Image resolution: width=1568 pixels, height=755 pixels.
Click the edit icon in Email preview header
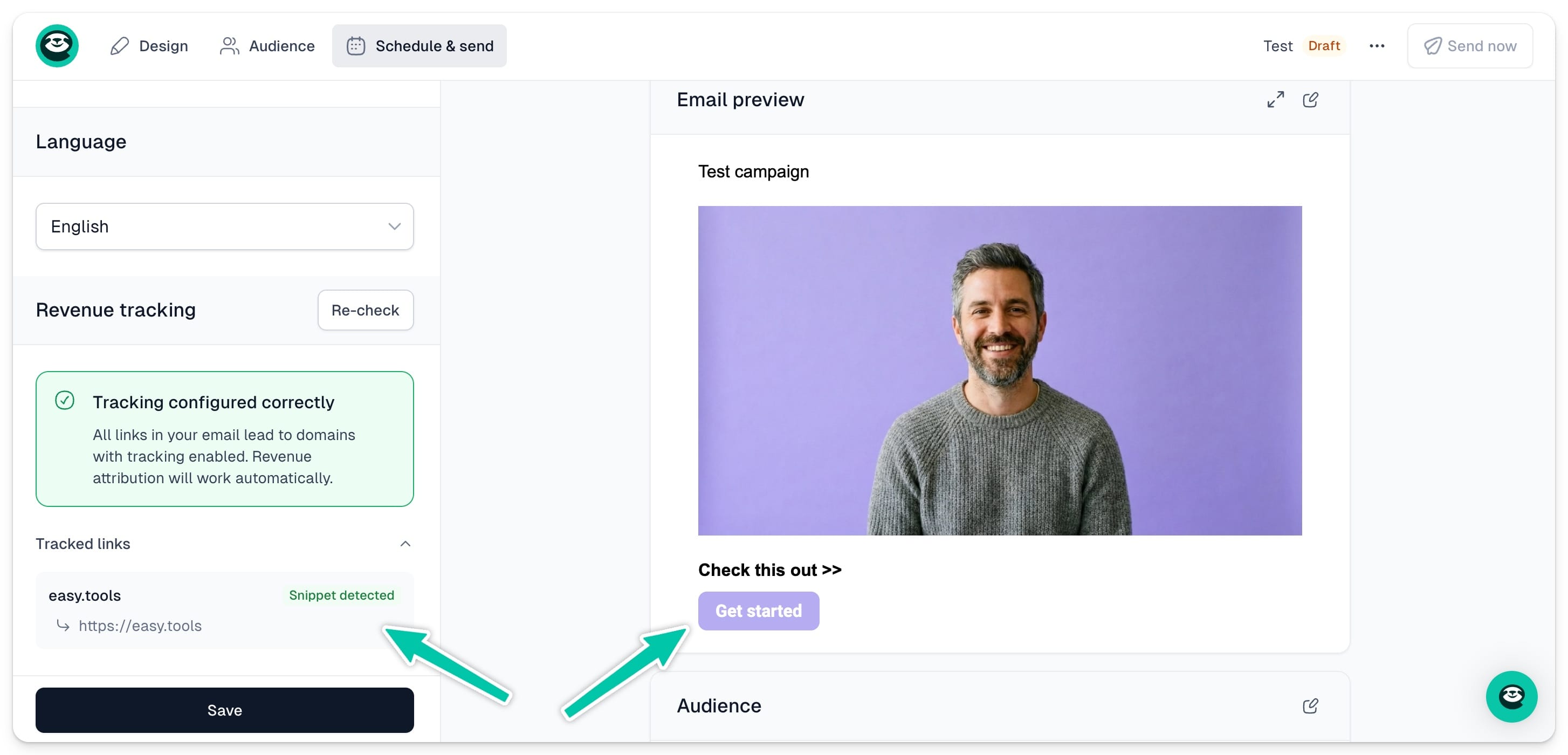coord(1310,99)
